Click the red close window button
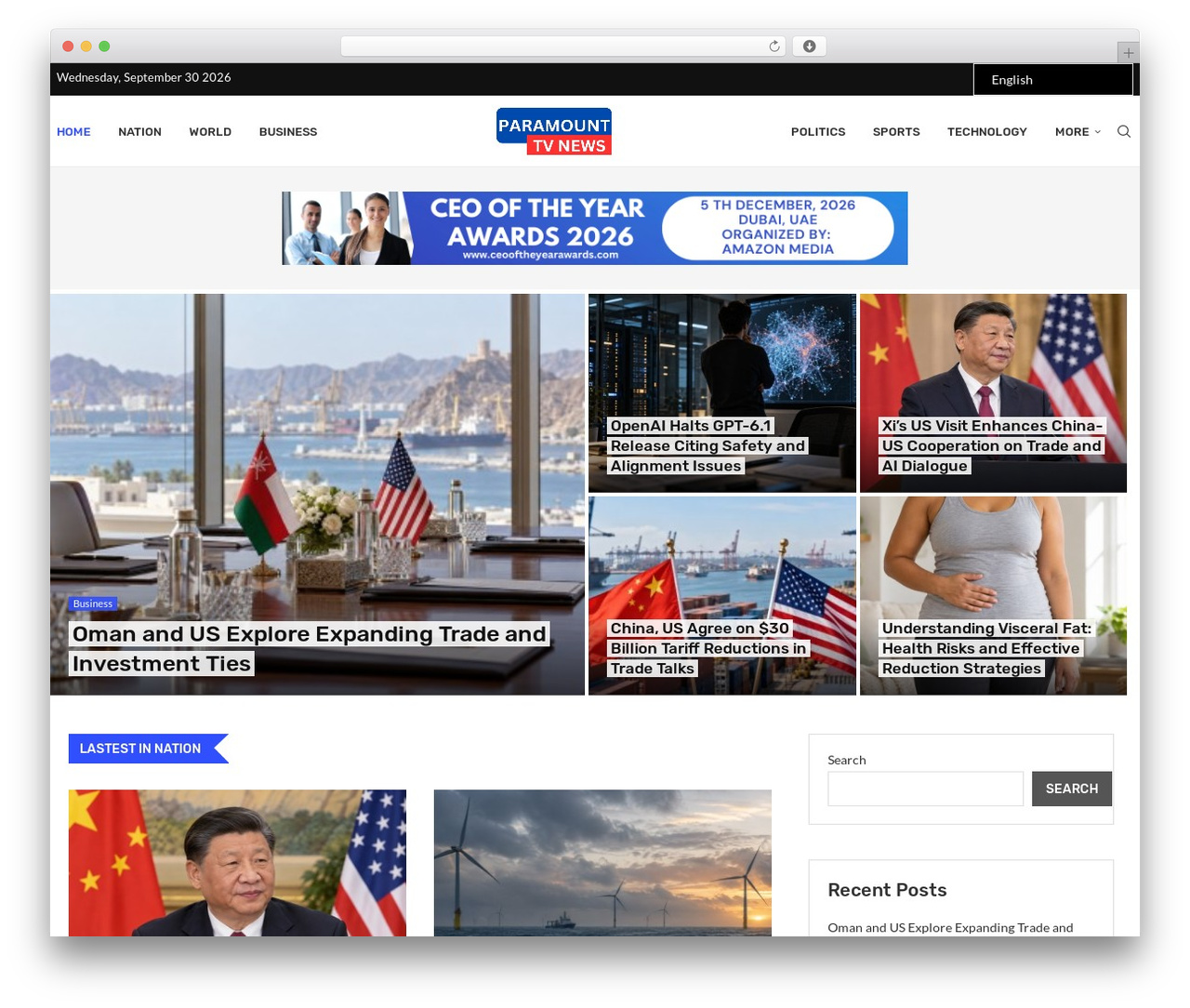Image resolution: width=1190 pixels, height=1008 pixels. coord(68,46)
